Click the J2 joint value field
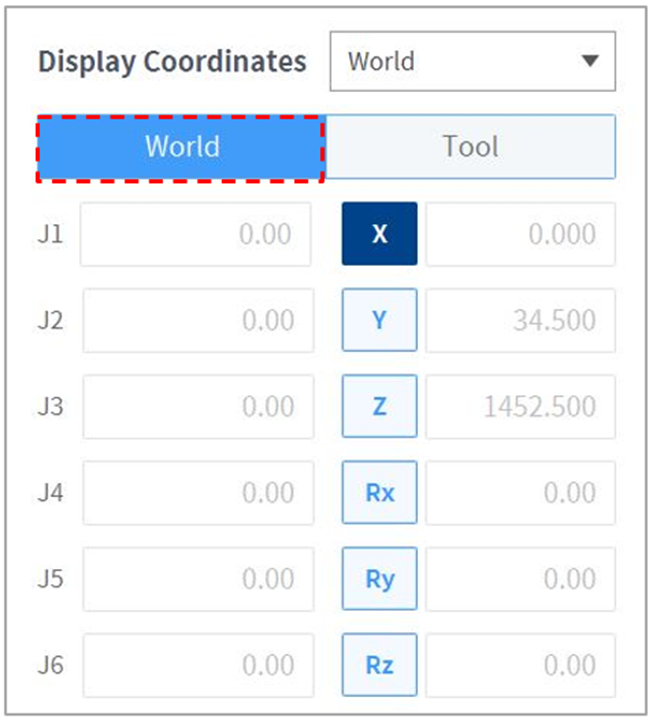The width and height of the screenshot is (649, 720). (196, 320)
